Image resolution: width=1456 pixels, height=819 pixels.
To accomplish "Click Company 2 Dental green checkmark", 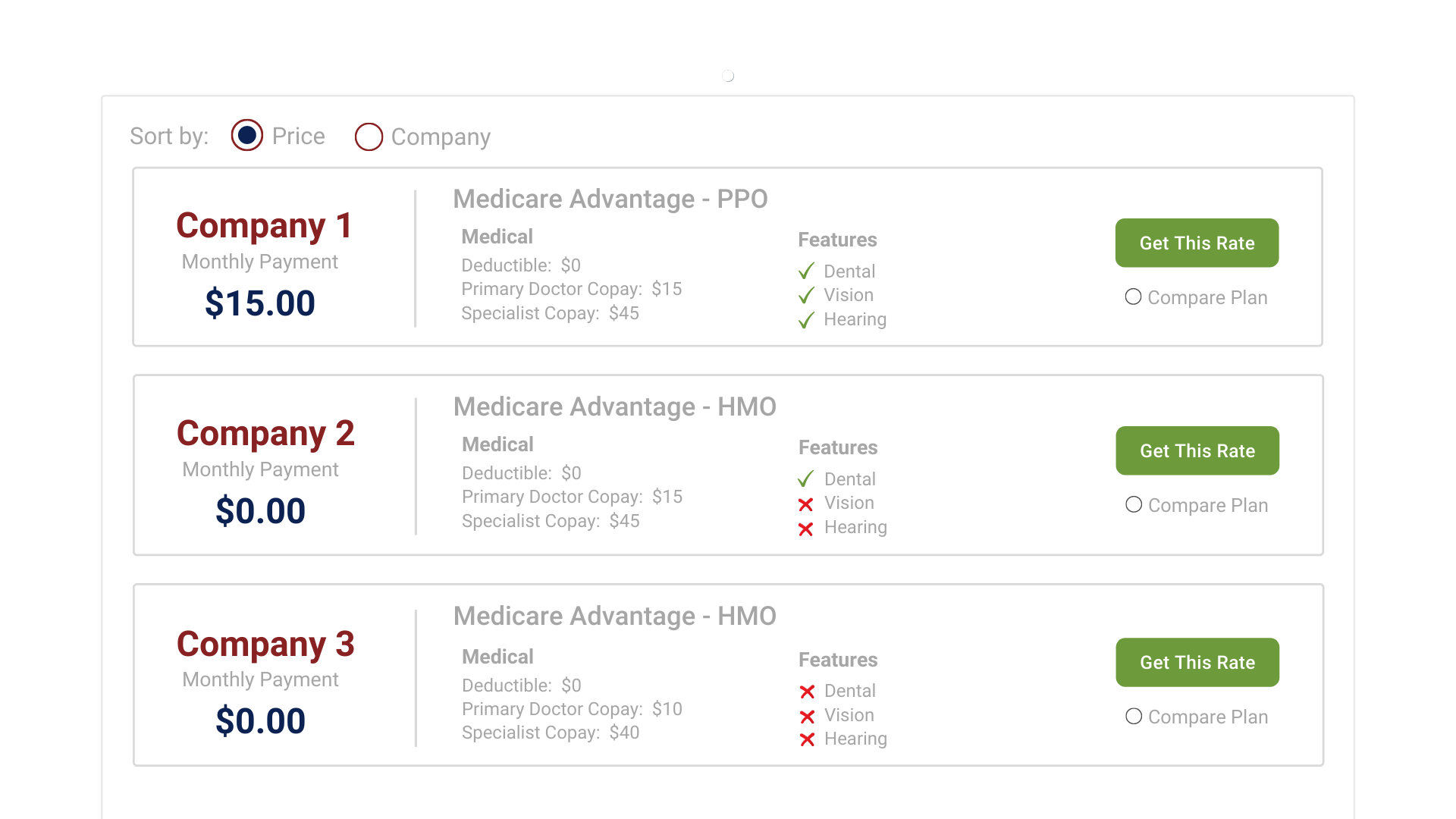I will [806, 479].
